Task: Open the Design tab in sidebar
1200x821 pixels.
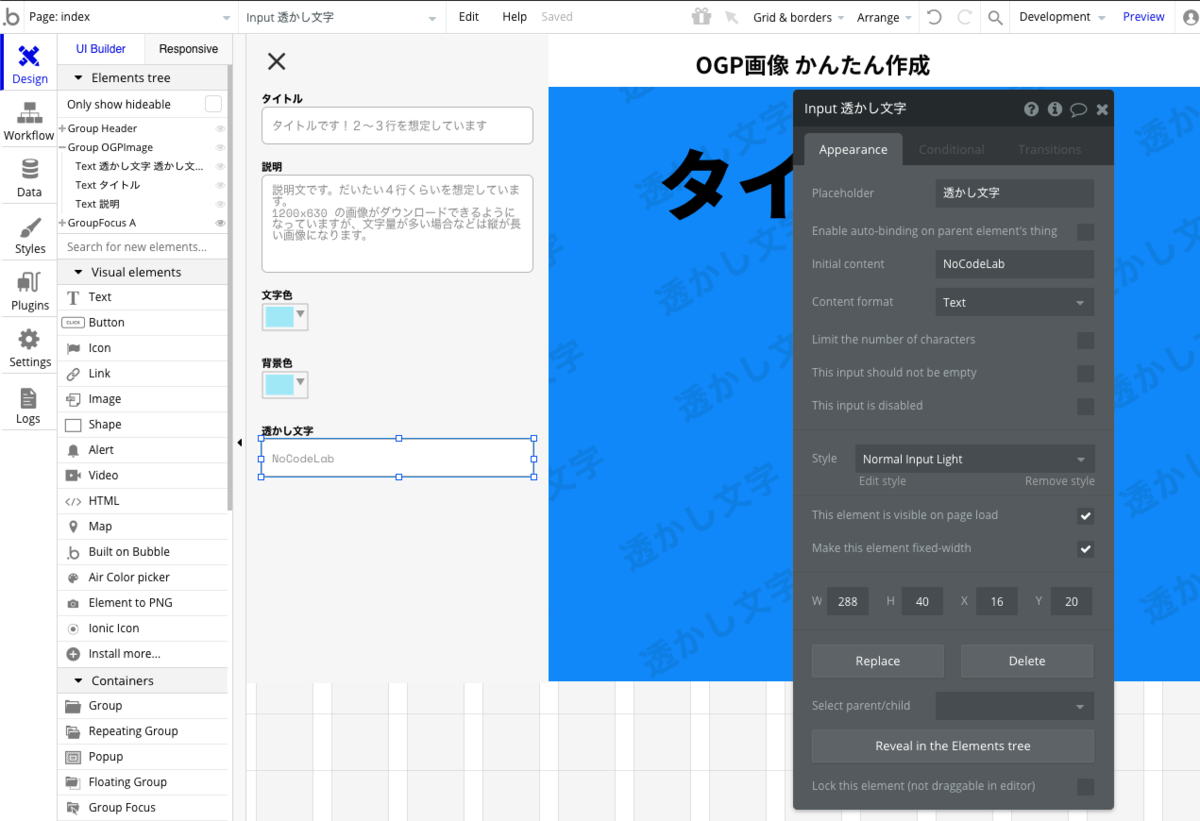Action: [29, 65]
